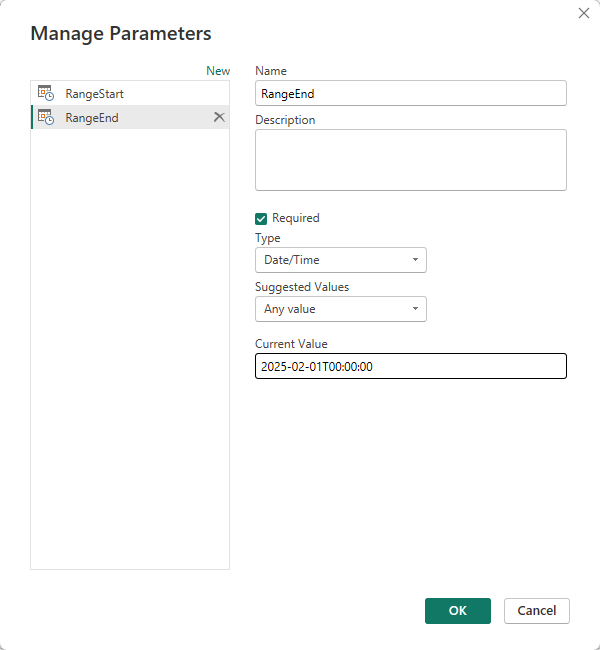Click the Current Value field with 2025-02-01T00:00:00
The image size is (600, 650).
[410, 367]
